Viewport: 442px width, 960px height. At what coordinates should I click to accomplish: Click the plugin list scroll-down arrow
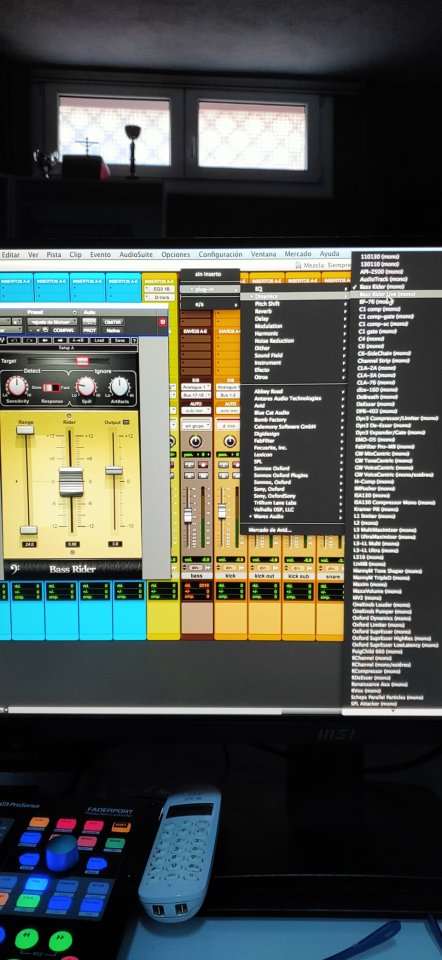click(392, 711)
